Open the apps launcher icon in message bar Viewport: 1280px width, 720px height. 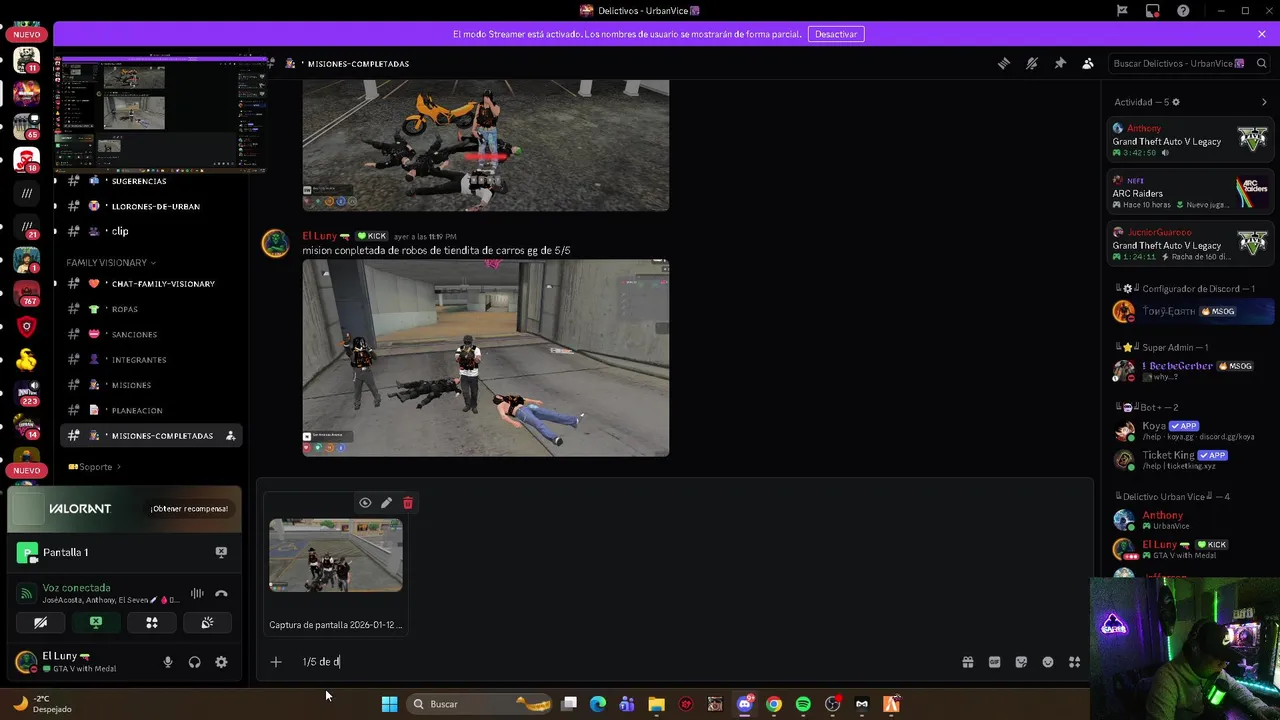click(x=1074, y=662)
